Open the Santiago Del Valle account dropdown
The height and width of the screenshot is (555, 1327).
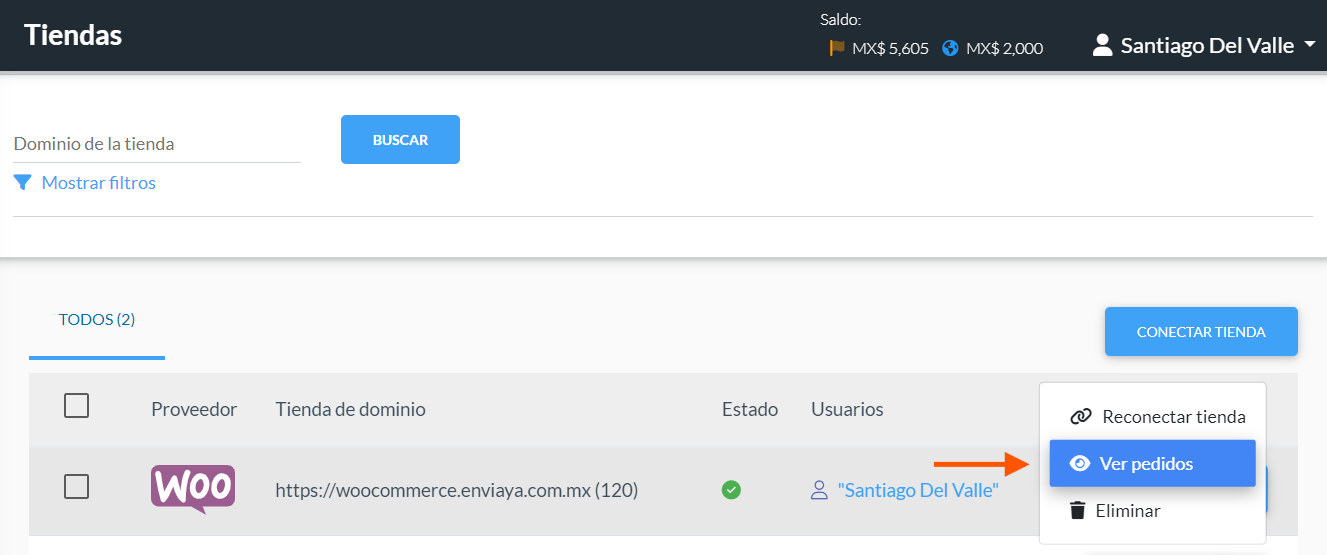click(x=1204, y=45)
